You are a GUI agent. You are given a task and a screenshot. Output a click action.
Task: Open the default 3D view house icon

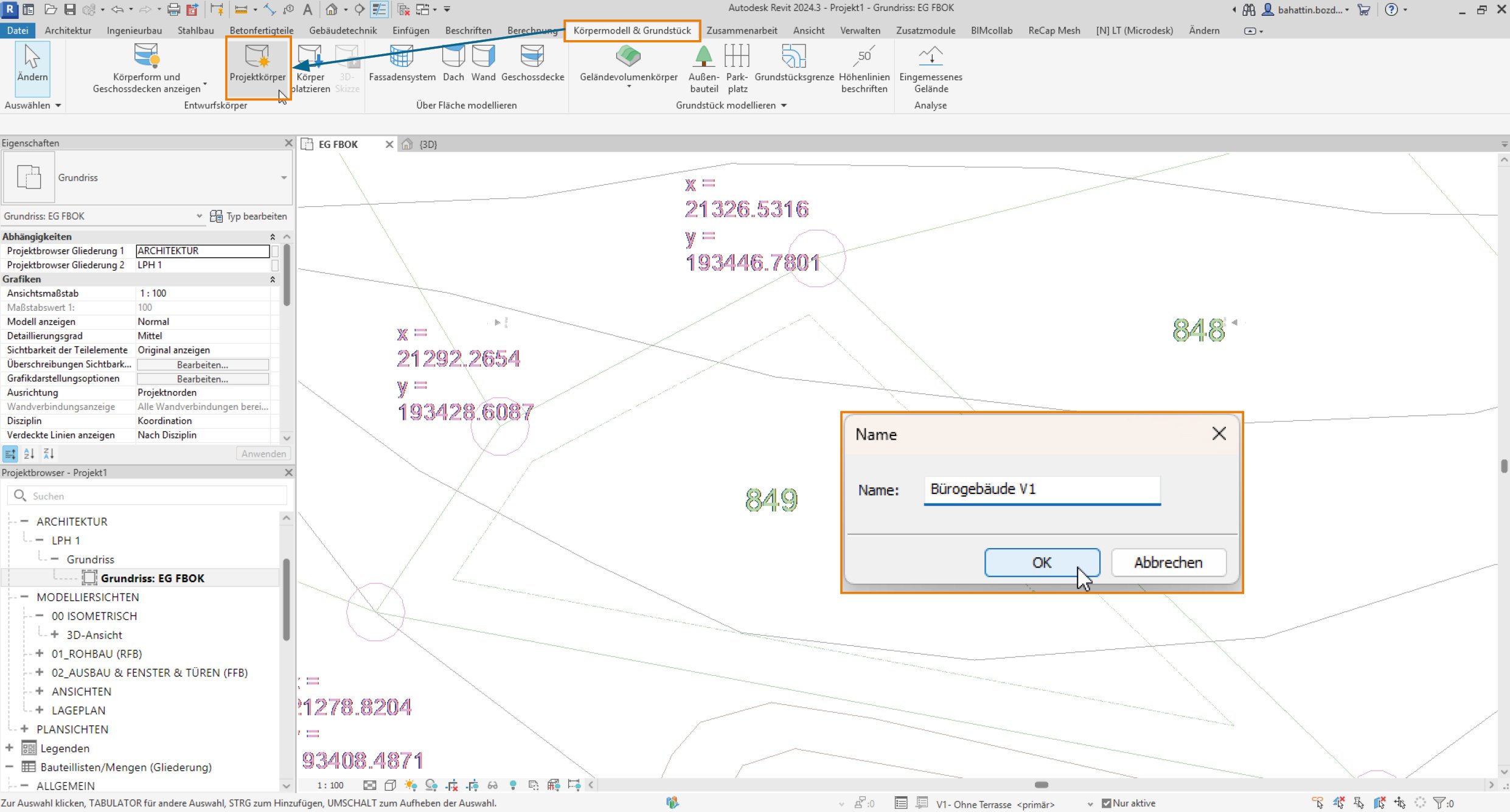pyautogui.click(x=332, y=9)
